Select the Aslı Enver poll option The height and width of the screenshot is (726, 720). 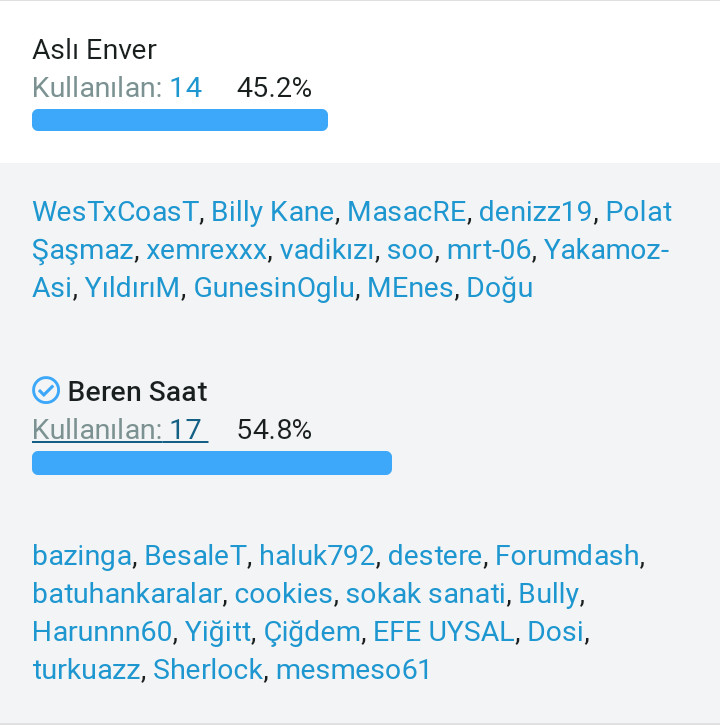tap(94, 49)
